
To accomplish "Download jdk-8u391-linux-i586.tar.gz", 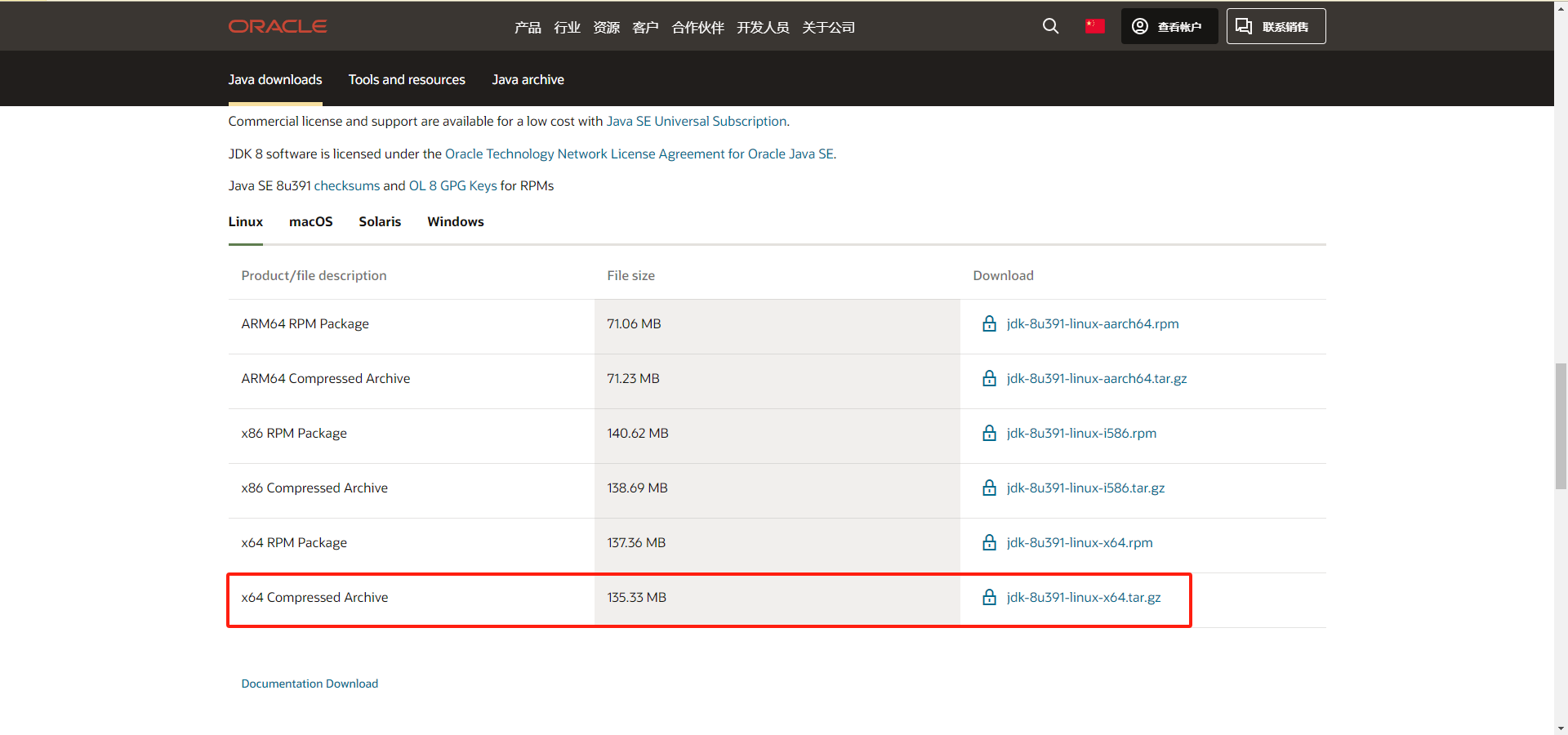I will point(1085,488).
